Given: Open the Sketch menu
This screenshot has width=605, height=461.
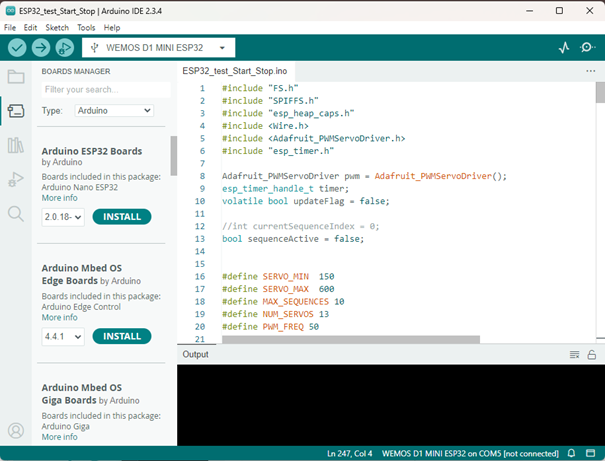Looking at the screenshot, I should (x=58, y=27).
